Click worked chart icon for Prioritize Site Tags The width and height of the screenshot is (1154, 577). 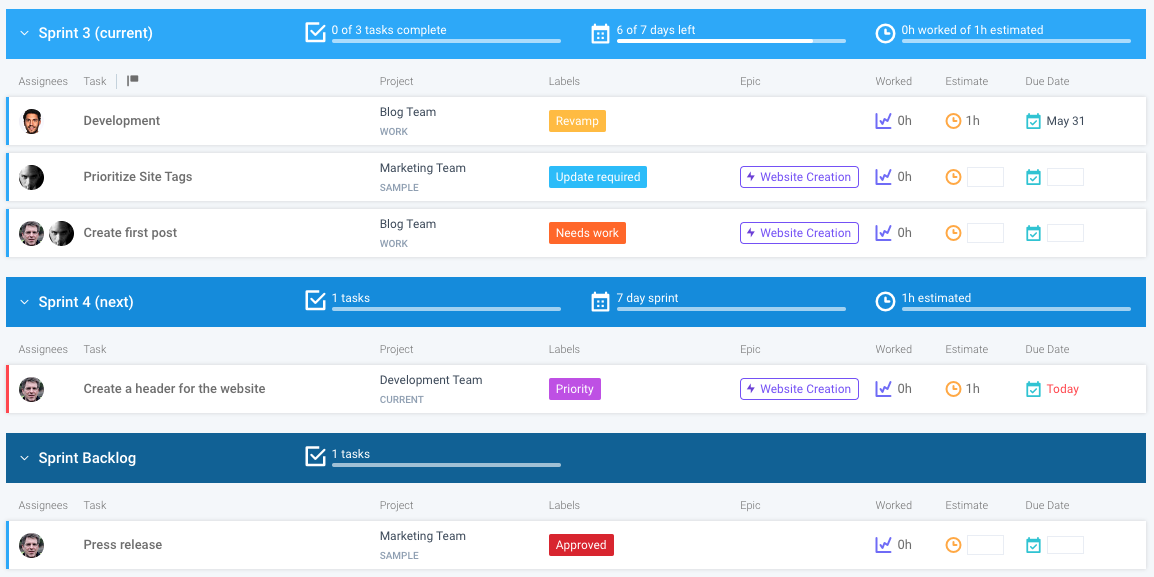[883, 177]
